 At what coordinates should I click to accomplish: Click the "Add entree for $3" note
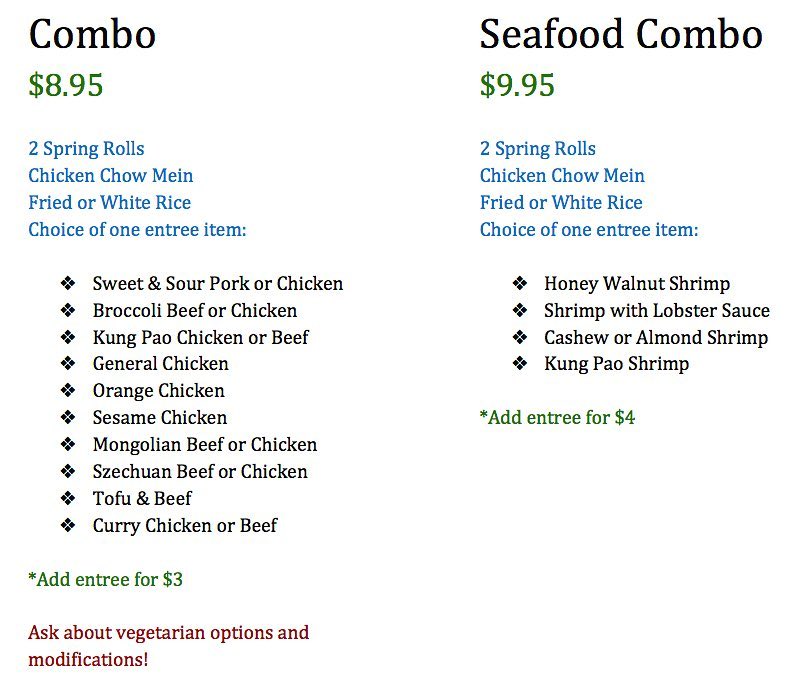point(105,579)
